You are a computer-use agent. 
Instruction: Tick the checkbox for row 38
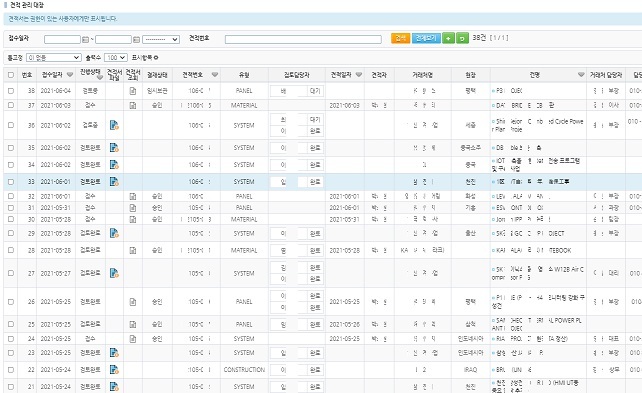[11, 90]
